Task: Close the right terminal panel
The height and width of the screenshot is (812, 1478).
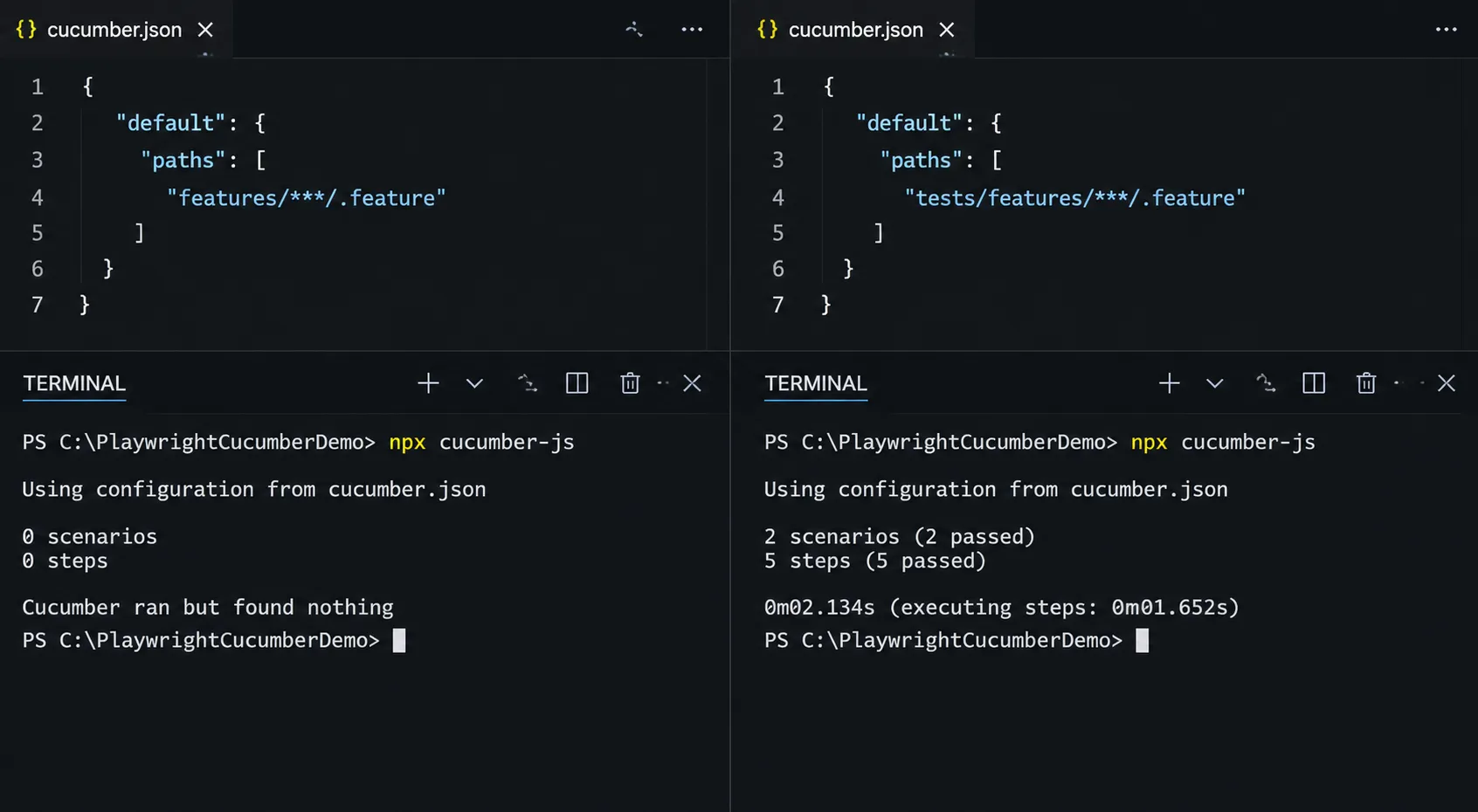Action: coord(1447,383)
